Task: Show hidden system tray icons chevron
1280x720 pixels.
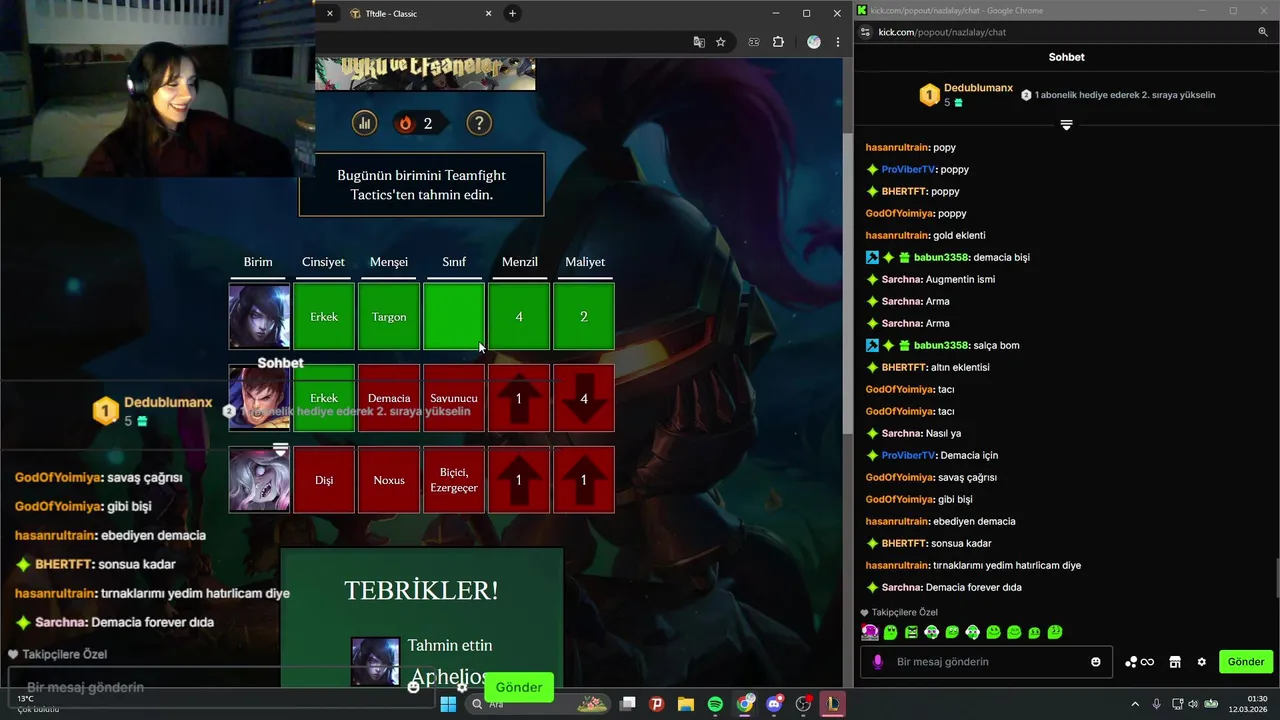Action: pos(1135,704)
